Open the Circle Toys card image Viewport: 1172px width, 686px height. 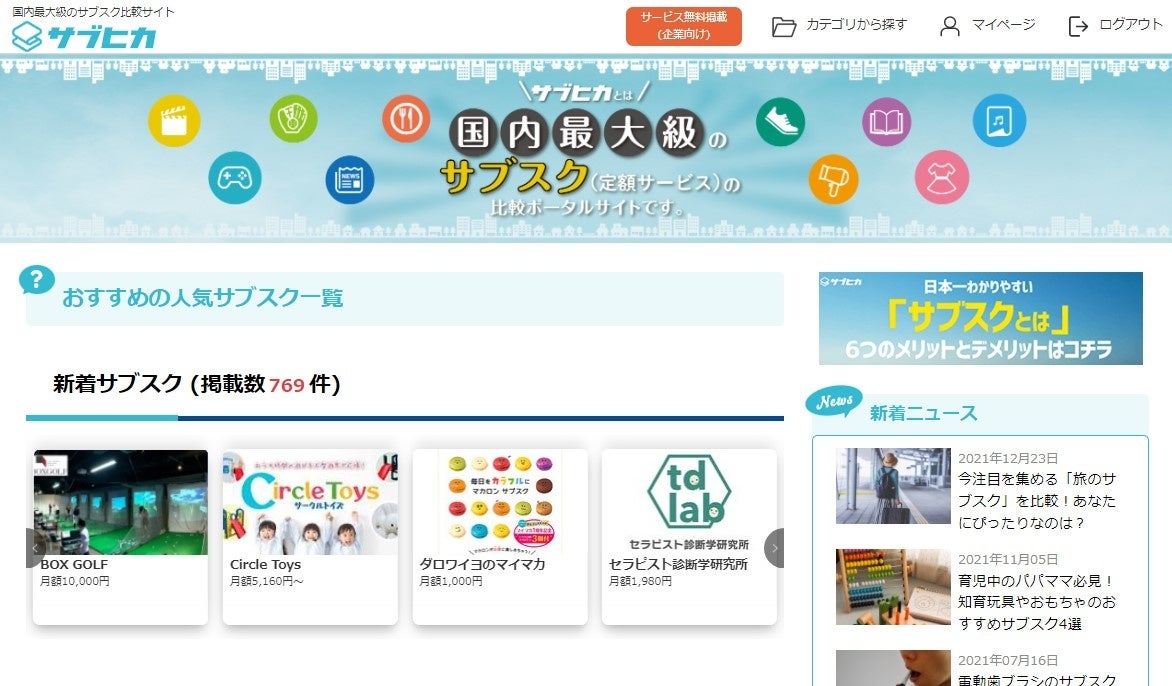coord(310,502)
